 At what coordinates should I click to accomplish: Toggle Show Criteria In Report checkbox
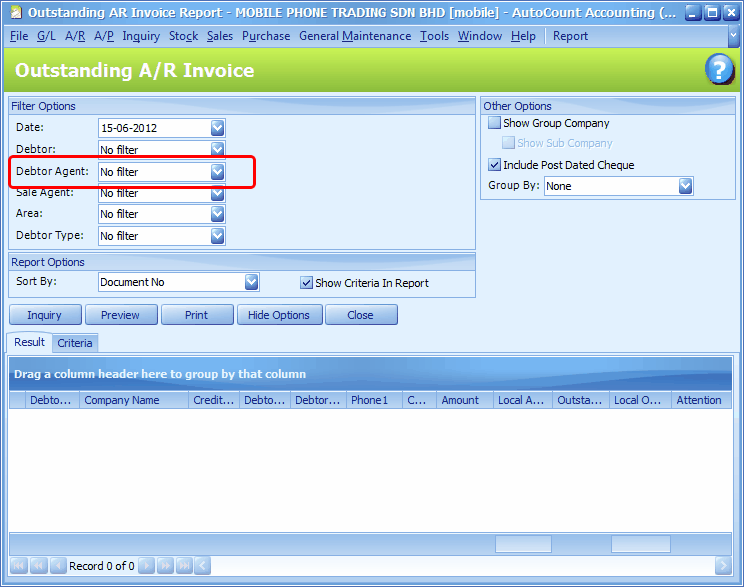click(x=307, y=283)
